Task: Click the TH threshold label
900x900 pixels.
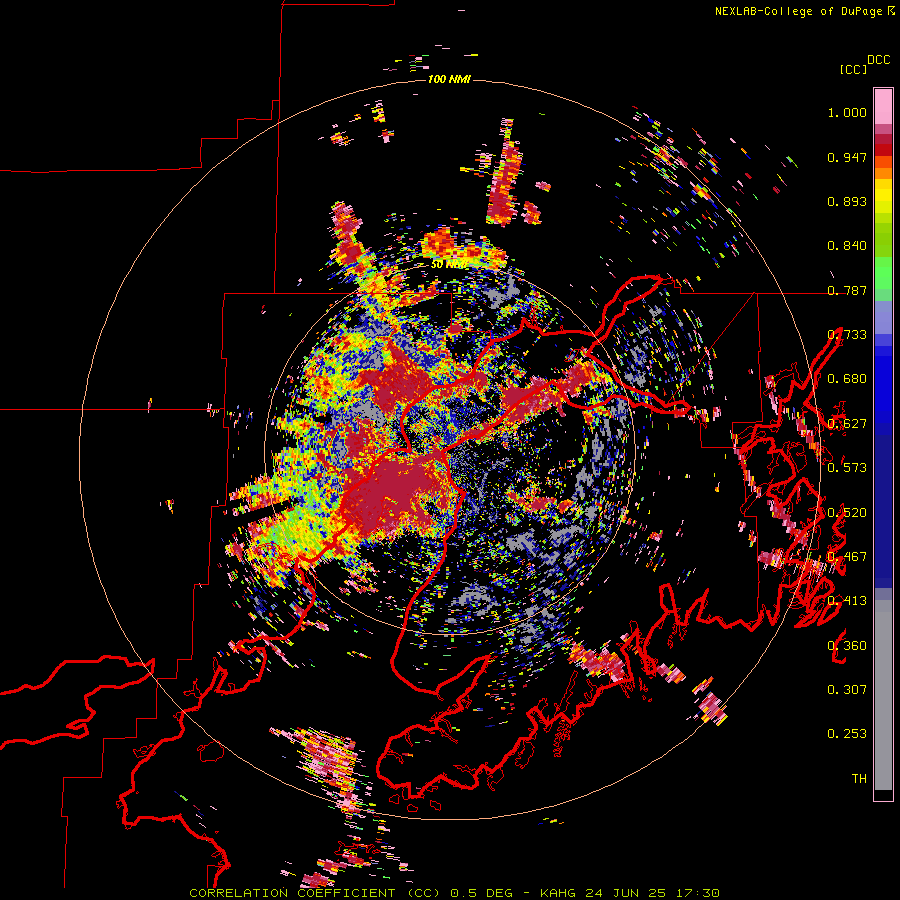Action: (859, 778)
